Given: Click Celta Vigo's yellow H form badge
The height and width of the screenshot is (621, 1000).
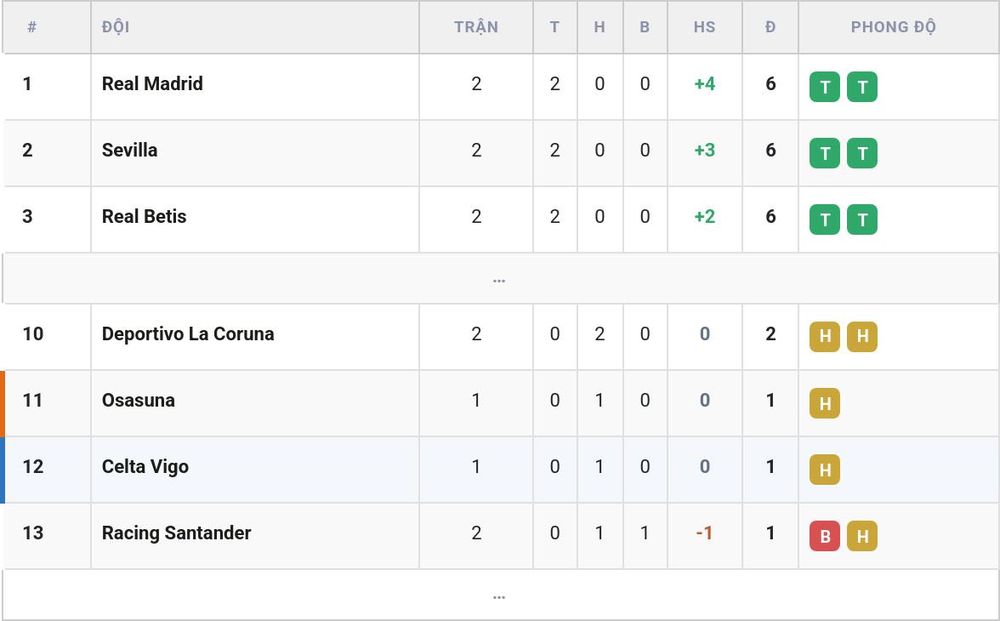Looking at the screenshot, I should click(825, 469).
